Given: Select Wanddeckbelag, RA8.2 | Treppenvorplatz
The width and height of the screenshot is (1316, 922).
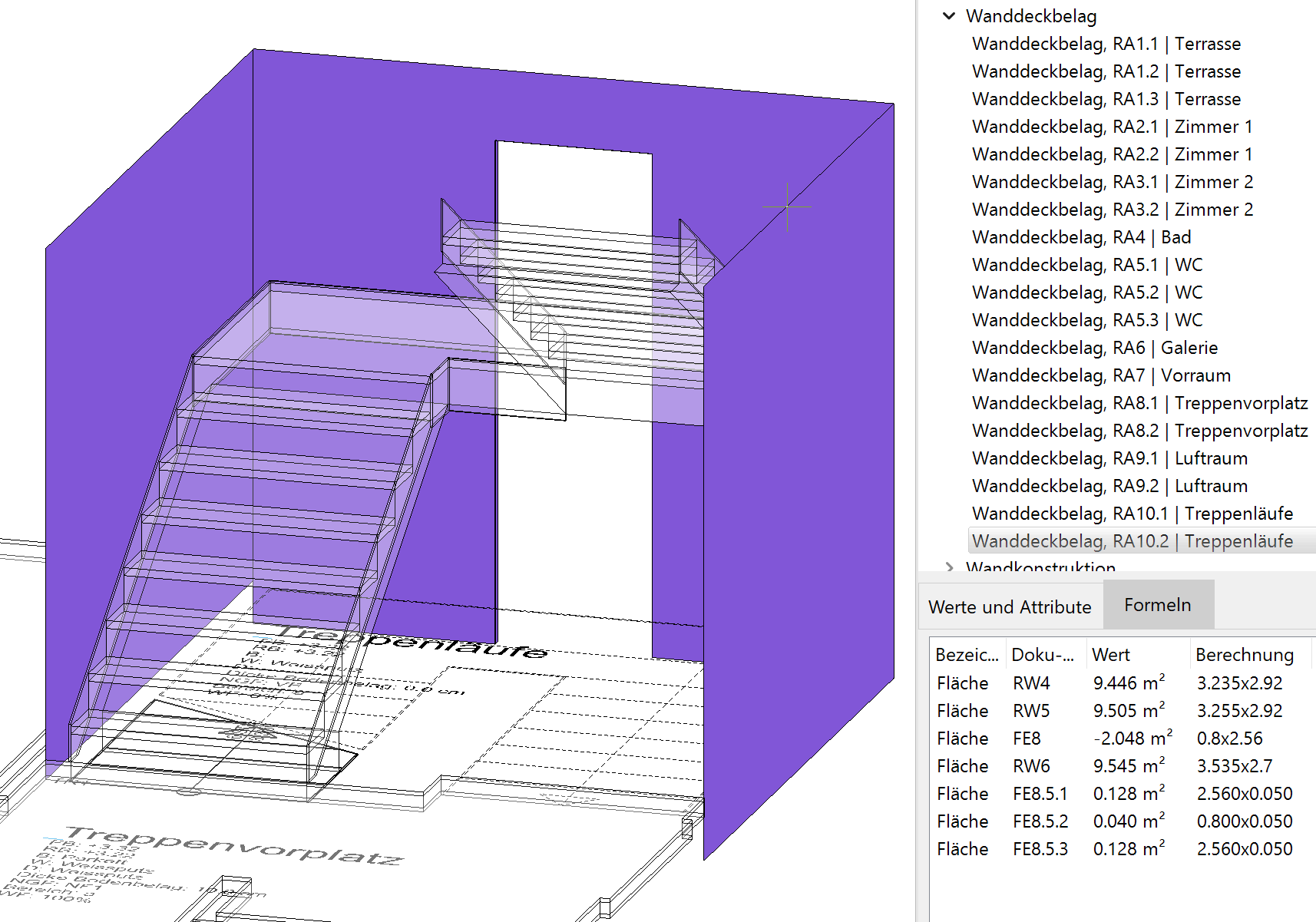Looking at the screenshot, I should 1140,431.
